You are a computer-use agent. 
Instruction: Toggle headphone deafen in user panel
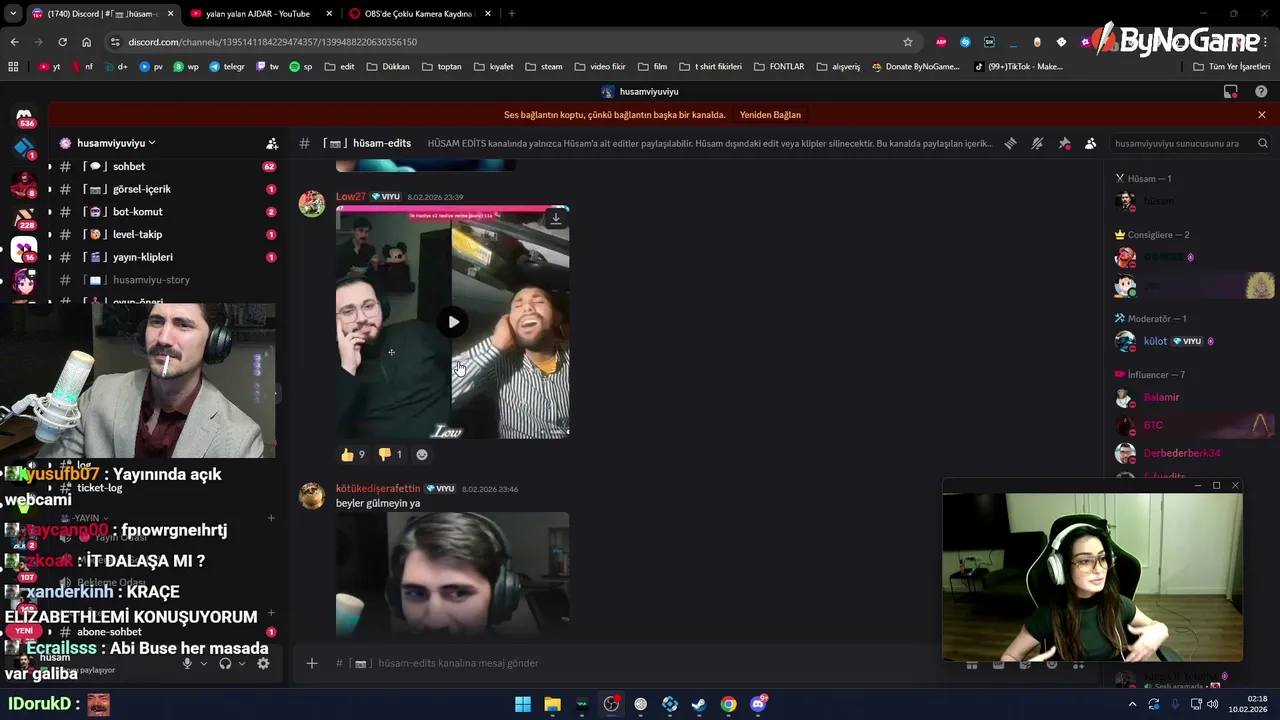[x=225, y=663]
